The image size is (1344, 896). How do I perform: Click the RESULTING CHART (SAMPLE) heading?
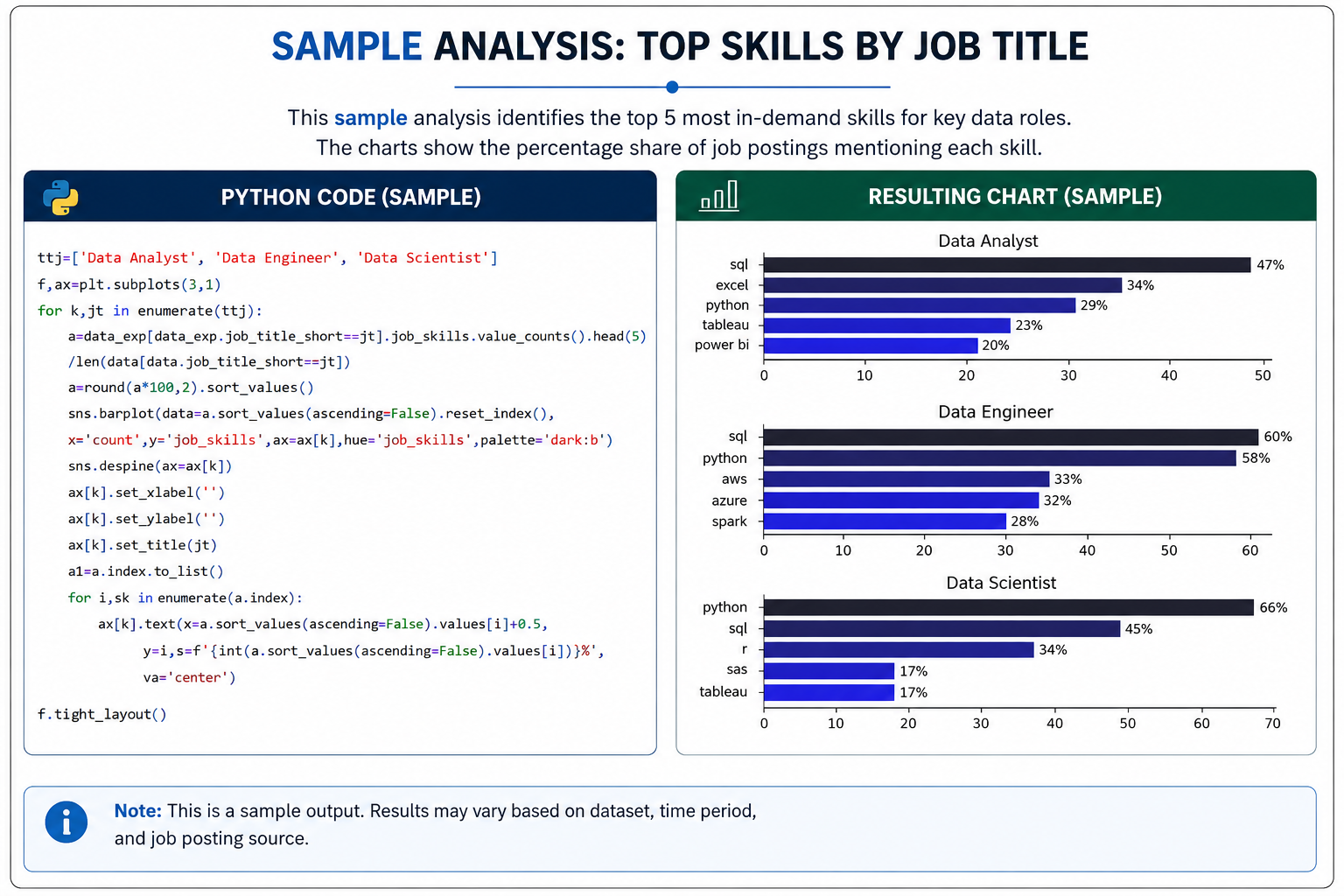point(1015,196)
